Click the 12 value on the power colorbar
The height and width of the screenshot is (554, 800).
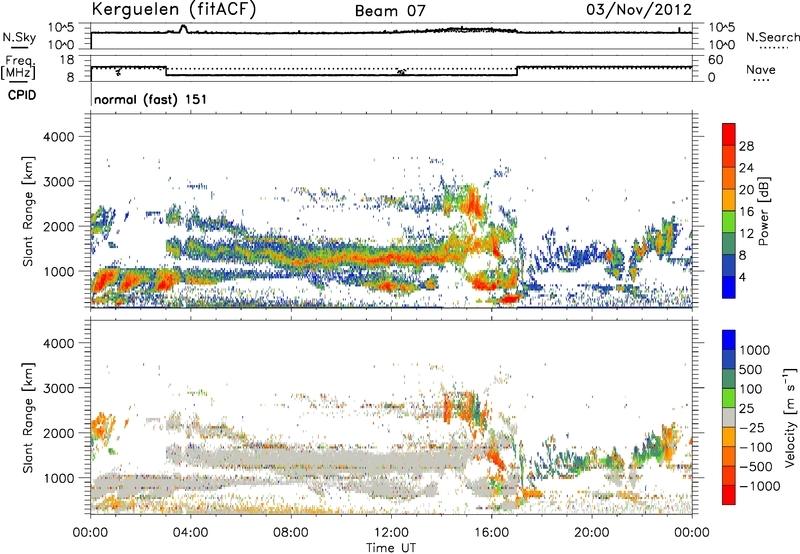click(746, 233)
